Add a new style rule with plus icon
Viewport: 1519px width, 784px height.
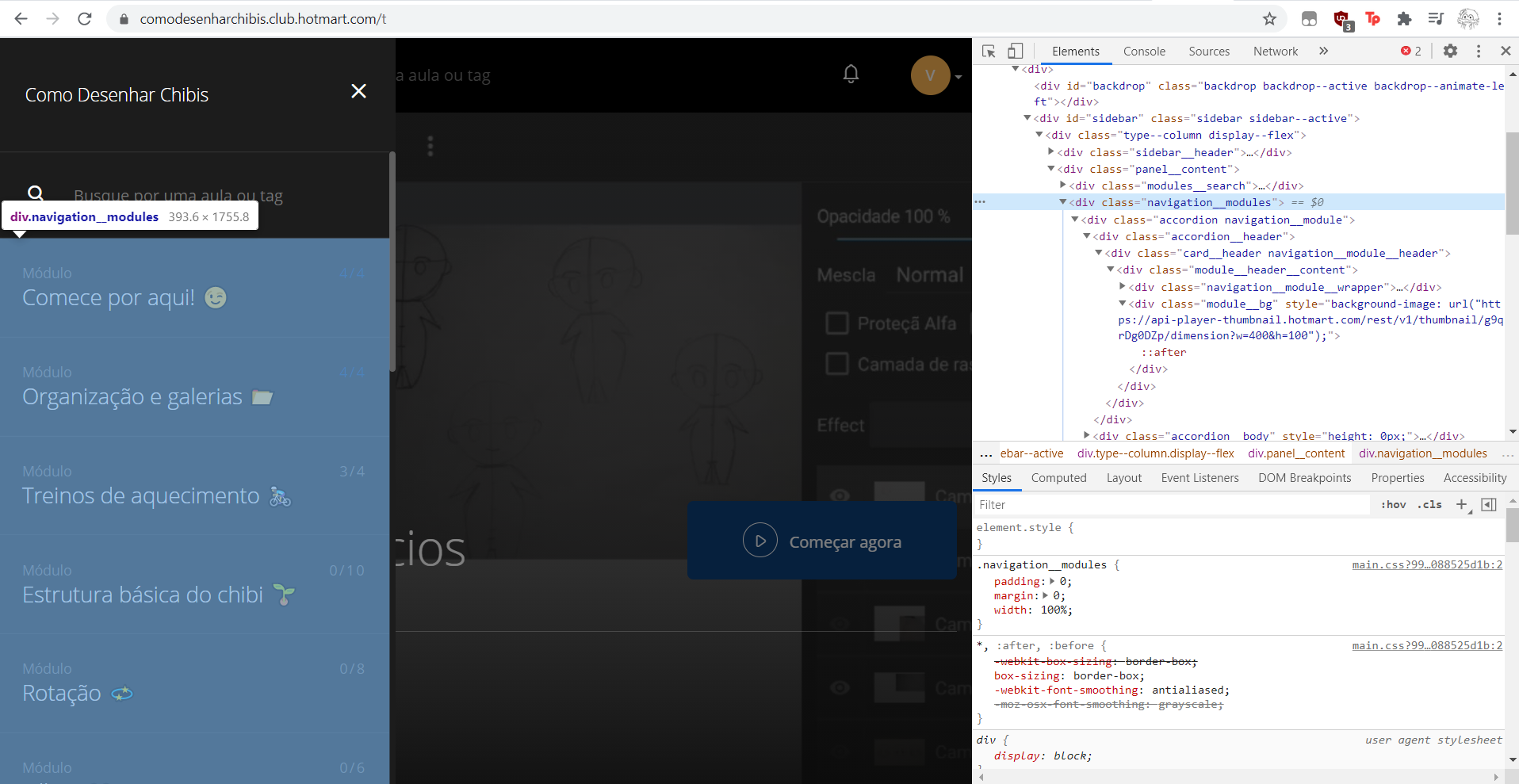(x=1462, y=504)
